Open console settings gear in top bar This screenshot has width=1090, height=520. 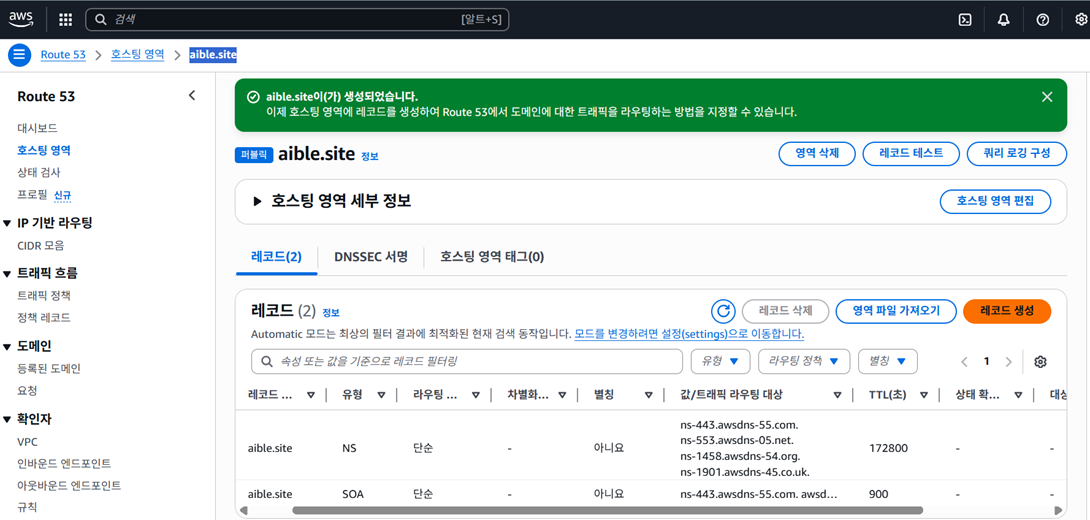tap(1080, 19)
